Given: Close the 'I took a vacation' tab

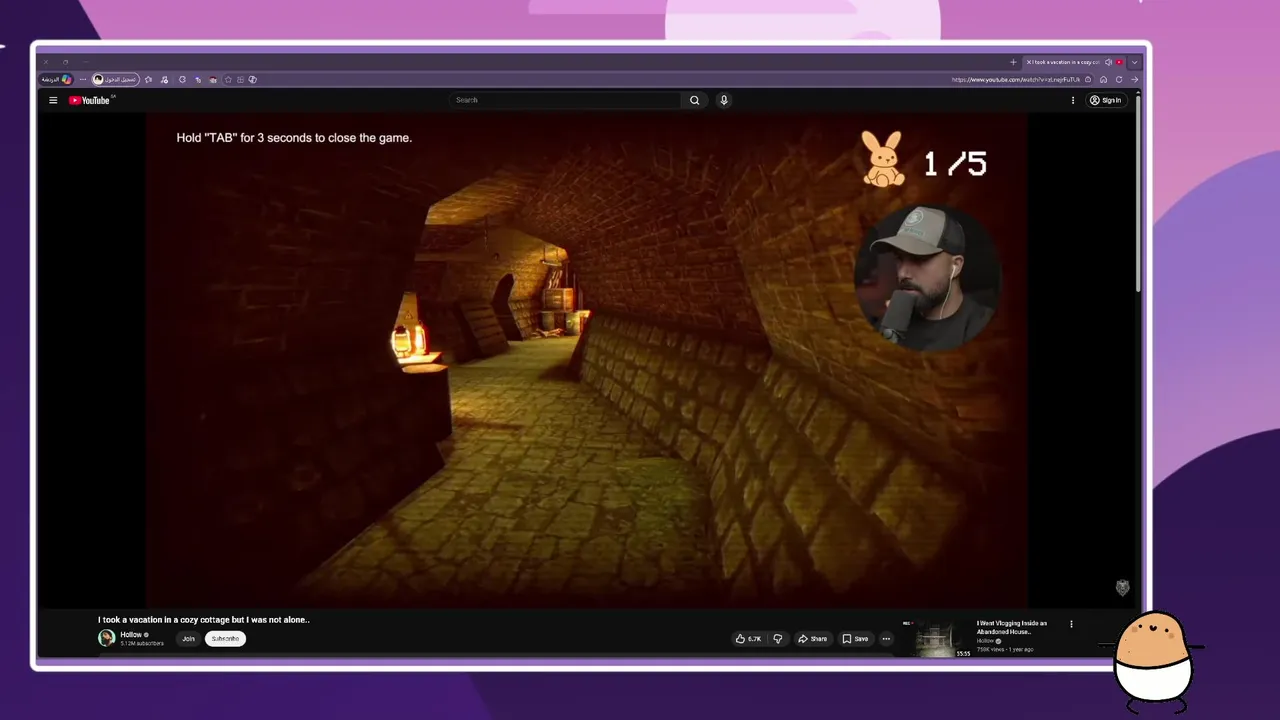Looking at the screenshot, I should [x=1029, y=62].
